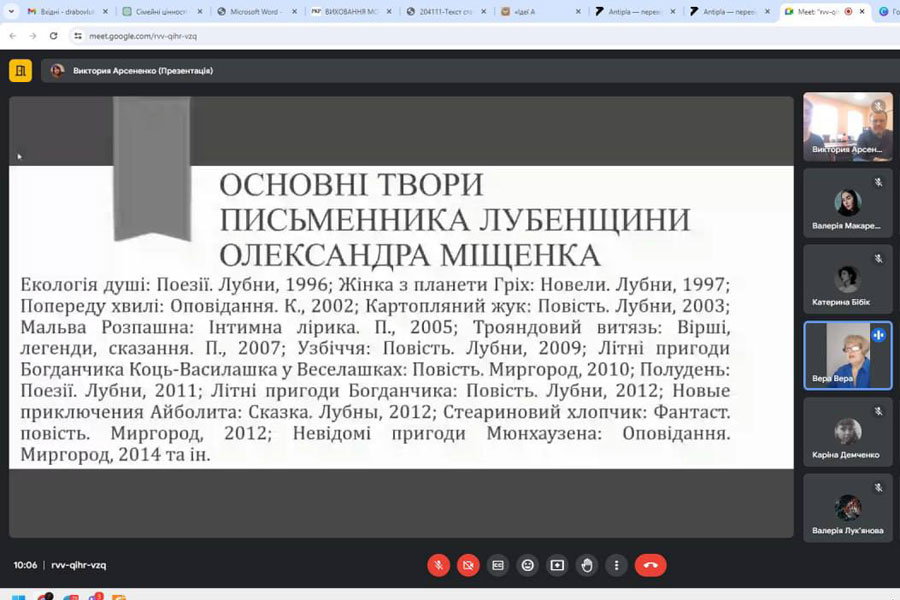Click the muted mic icon on Виктория Арсен tile
This screenshot has width=900, height=600.
coord(878,106)
